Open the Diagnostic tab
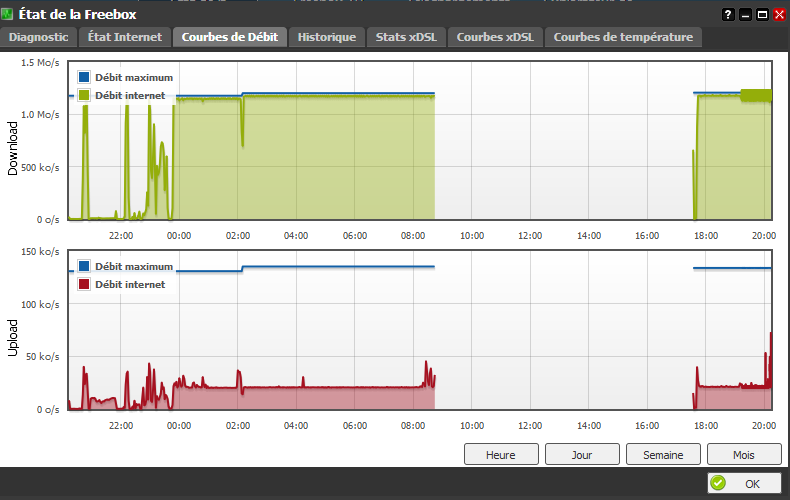 pos(38,37)
